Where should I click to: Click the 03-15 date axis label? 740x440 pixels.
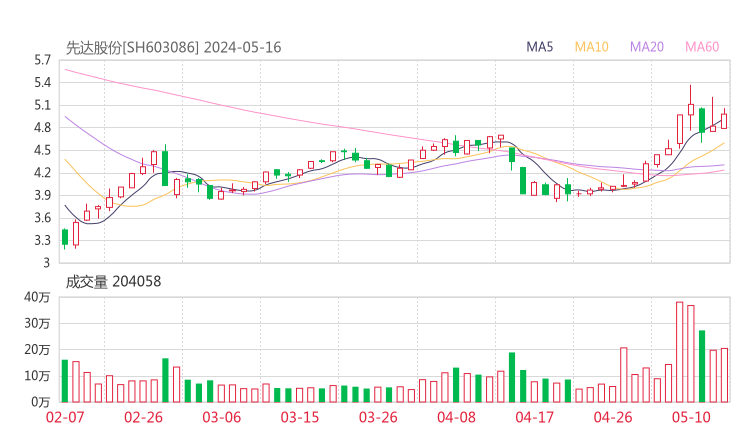pyautogui.click(x=300, y=417)
